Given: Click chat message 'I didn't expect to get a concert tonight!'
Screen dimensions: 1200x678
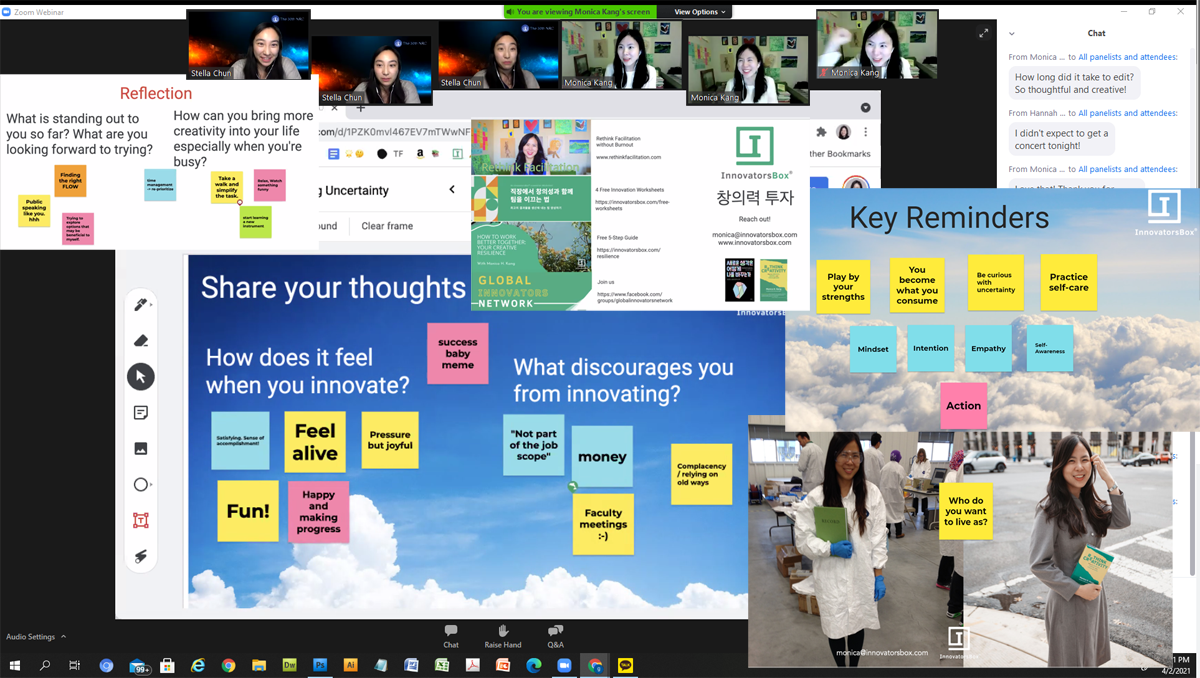Looking at the screenshot, I should pos(1061,139).
